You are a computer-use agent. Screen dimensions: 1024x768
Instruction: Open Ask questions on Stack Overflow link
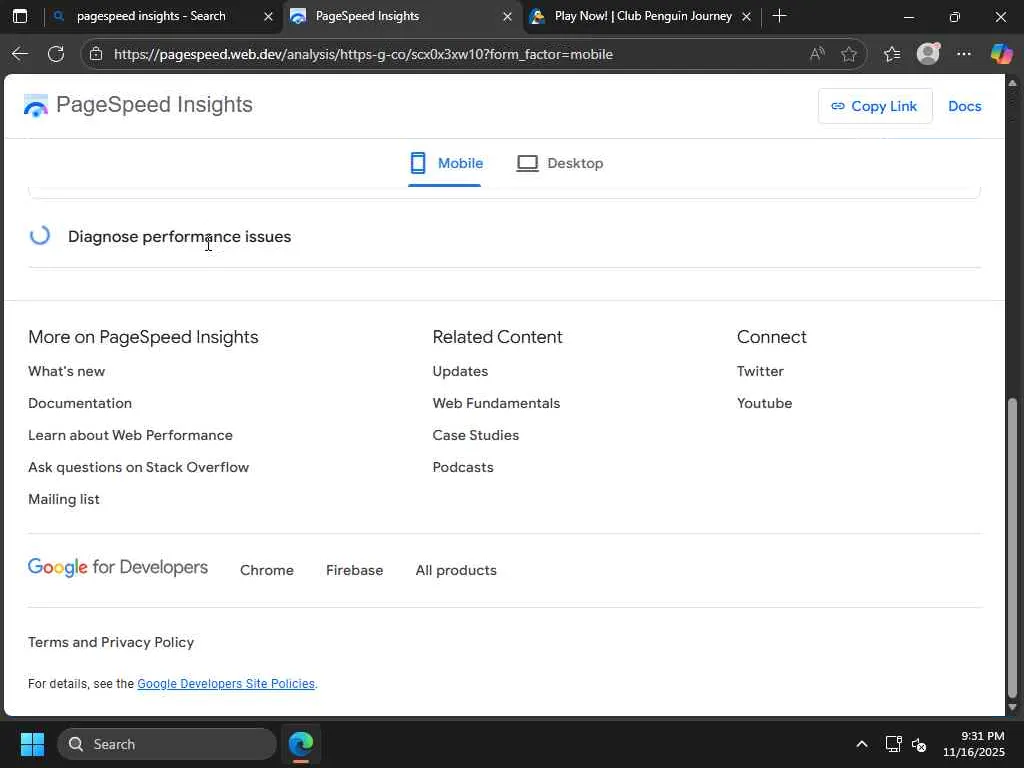click(138, 467)
